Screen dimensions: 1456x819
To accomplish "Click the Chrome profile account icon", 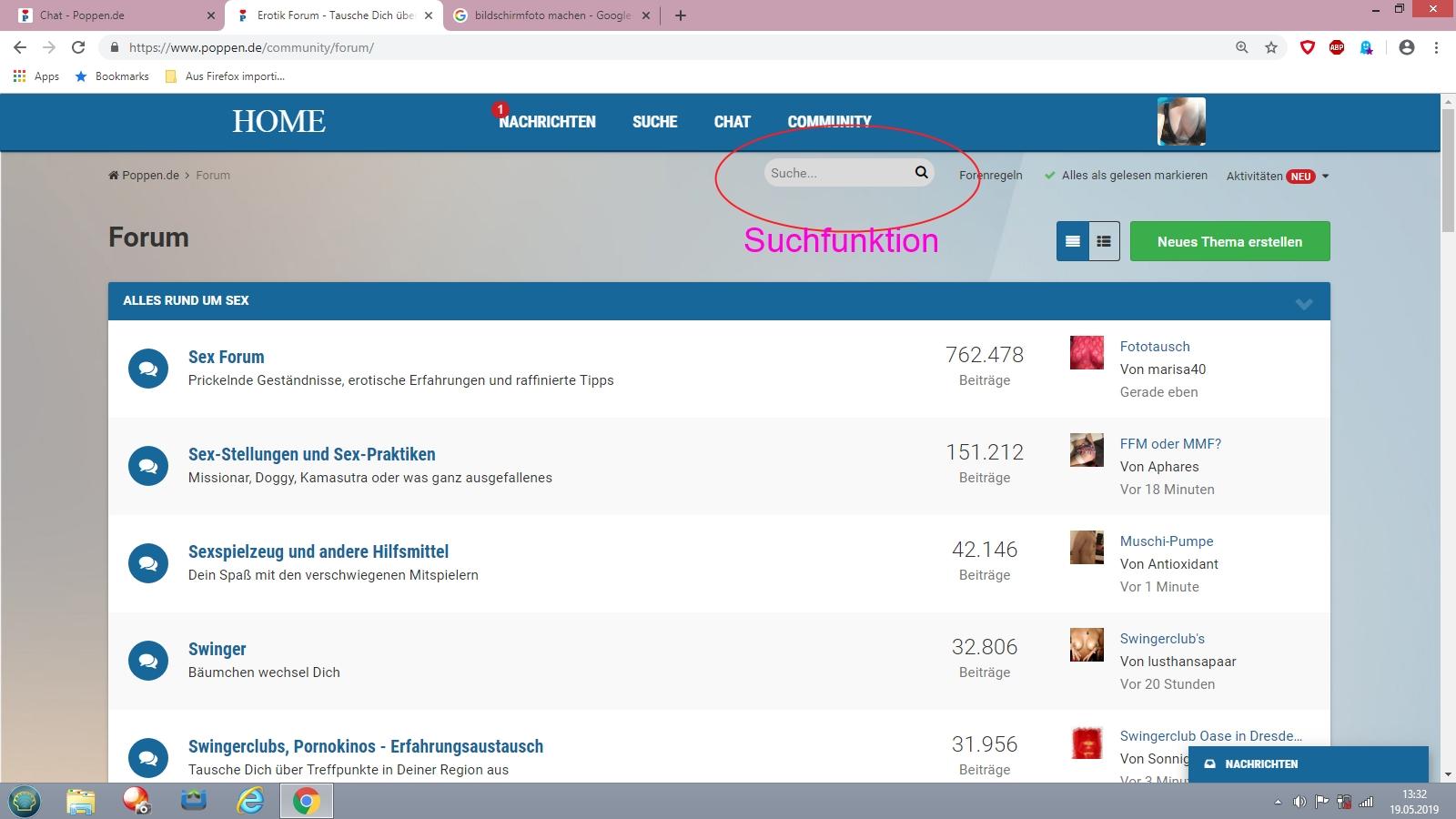I will (1407, 47).
